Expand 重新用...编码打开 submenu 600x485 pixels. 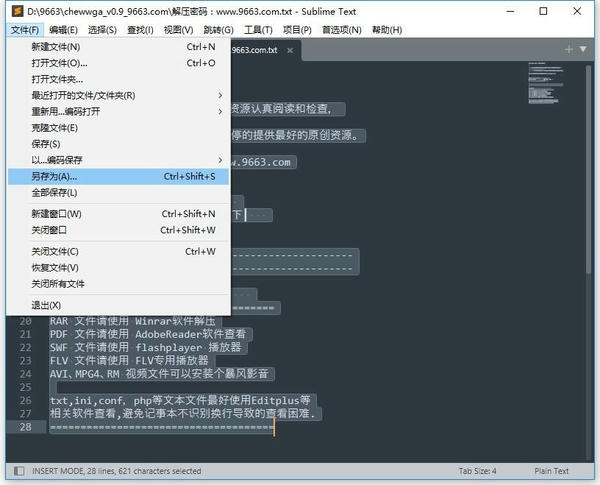coord(118,111)
